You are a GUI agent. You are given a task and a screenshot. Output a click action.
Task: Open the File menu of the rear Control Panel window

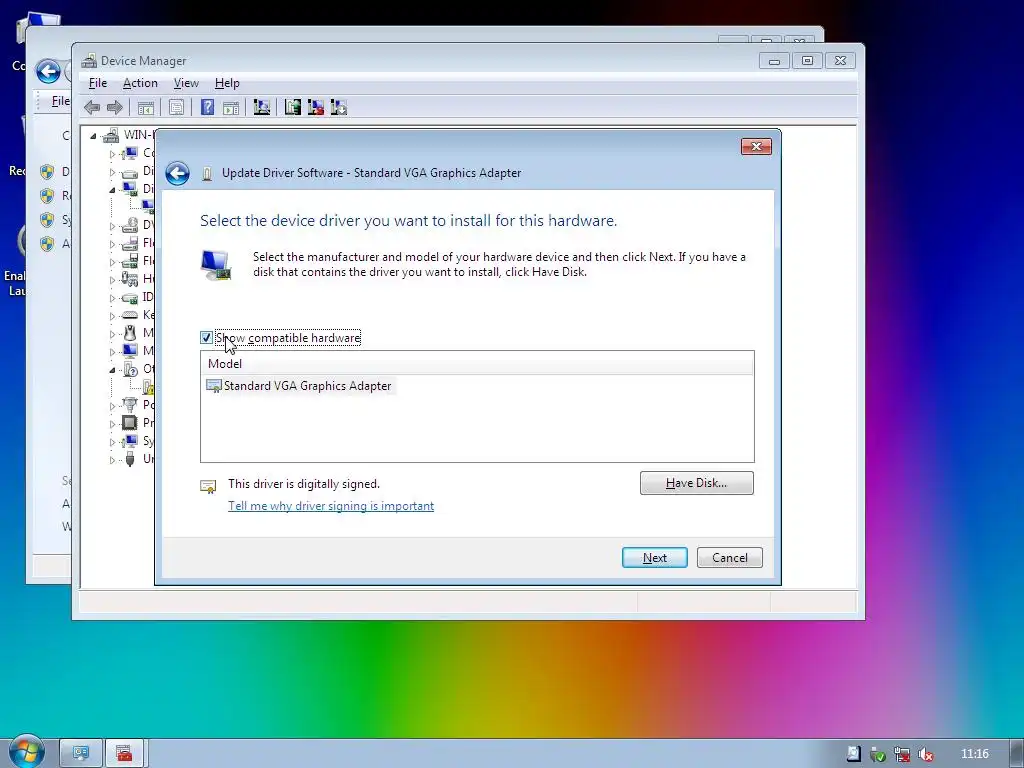(x=60, y=101)
